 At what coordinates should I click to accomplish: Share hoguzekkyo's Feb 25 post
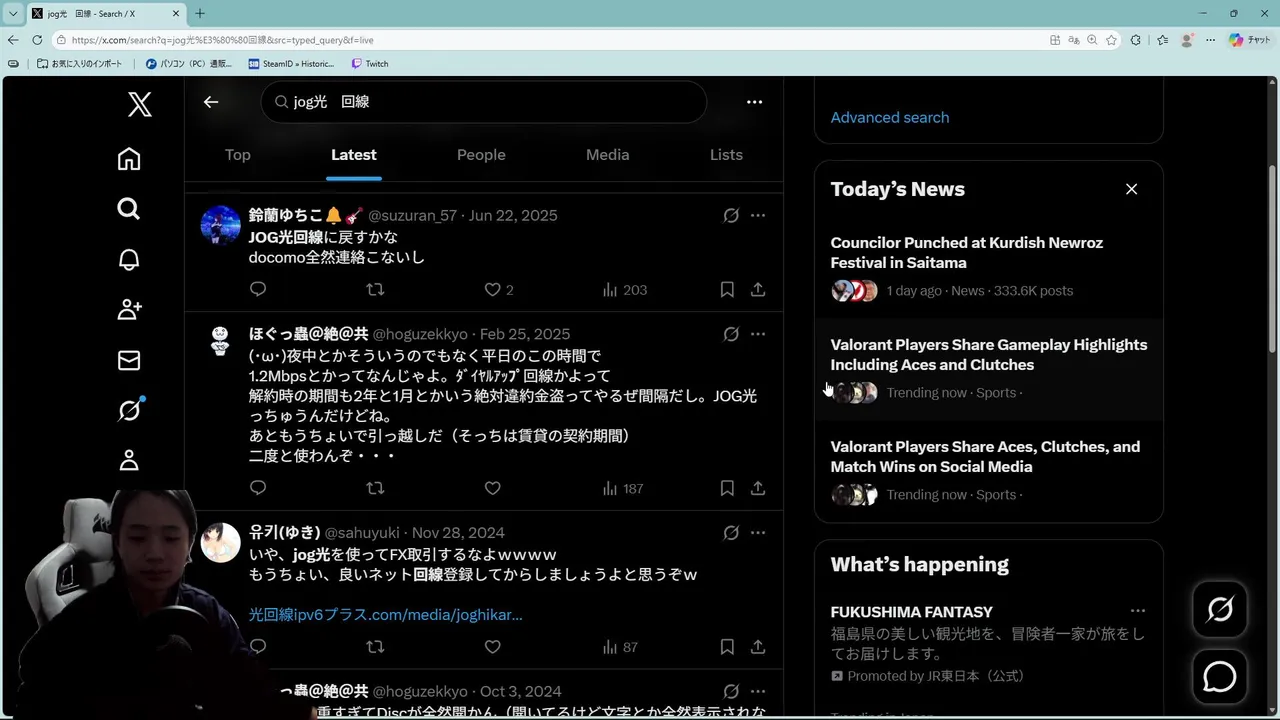[x=758, y=488]
